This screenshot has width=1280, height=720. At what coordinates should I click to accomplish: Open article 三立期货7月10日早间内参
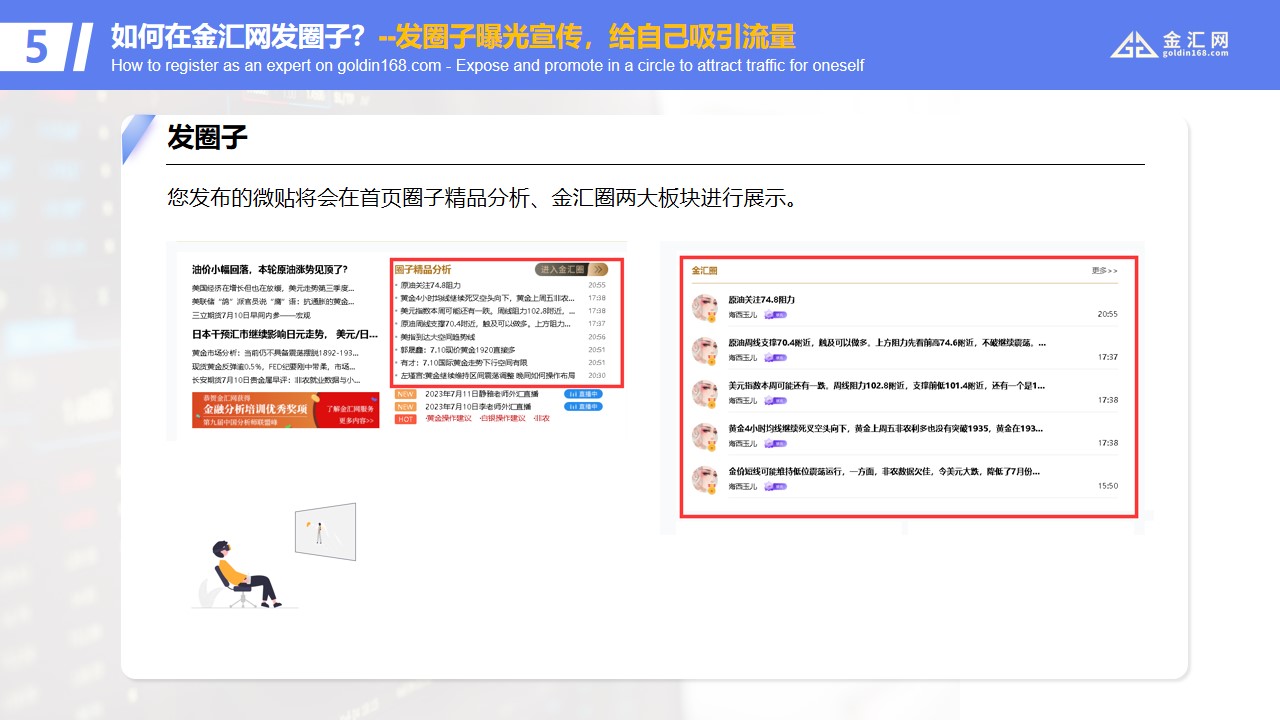pos(251,315)
